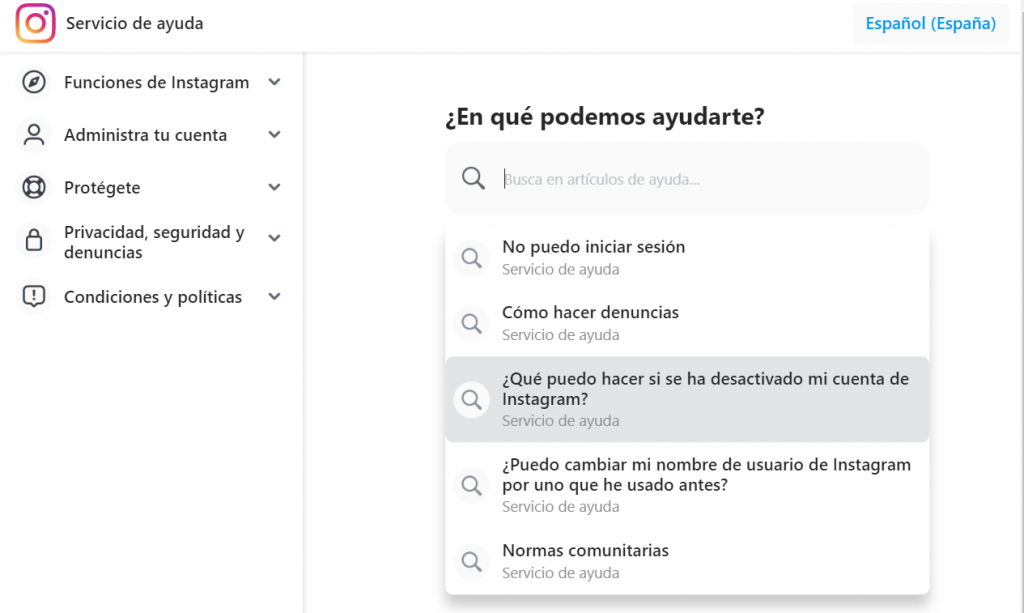
Task: Click the Instagram logo icon
Action: [35, 24]
